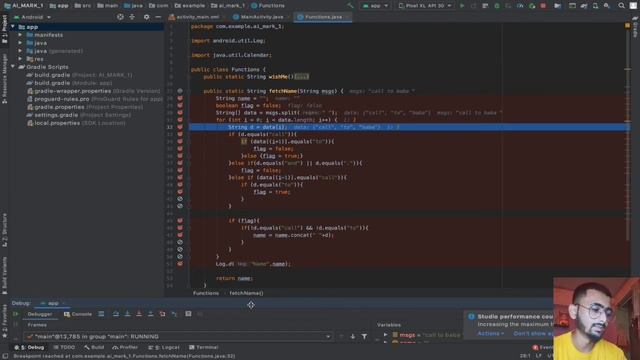Expand the res folder
The width and height of the screenshot is (640, 360).
[x=20, y=59]
